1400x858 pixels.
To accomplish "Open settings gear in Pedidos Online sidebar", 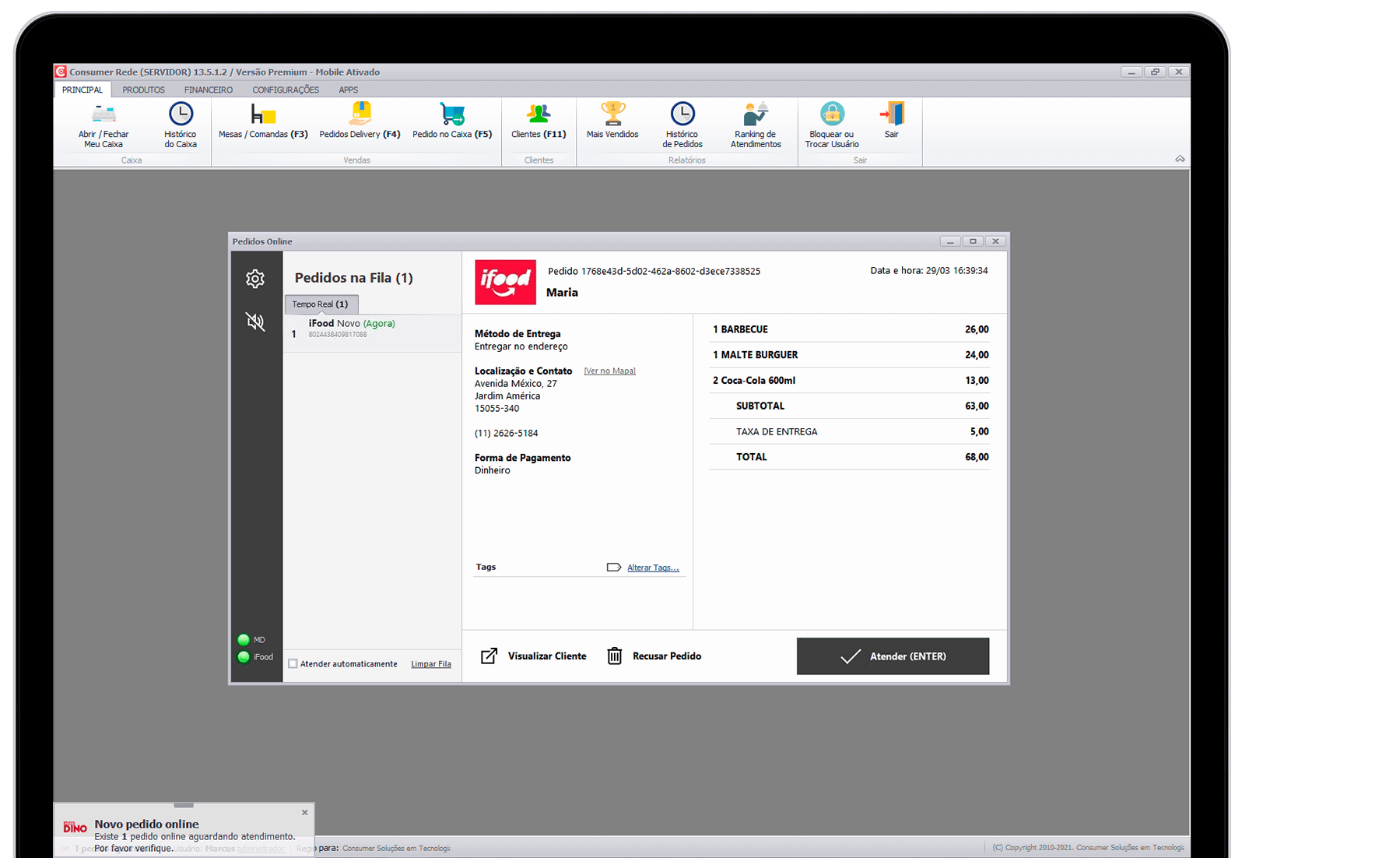I will point(255,279).
